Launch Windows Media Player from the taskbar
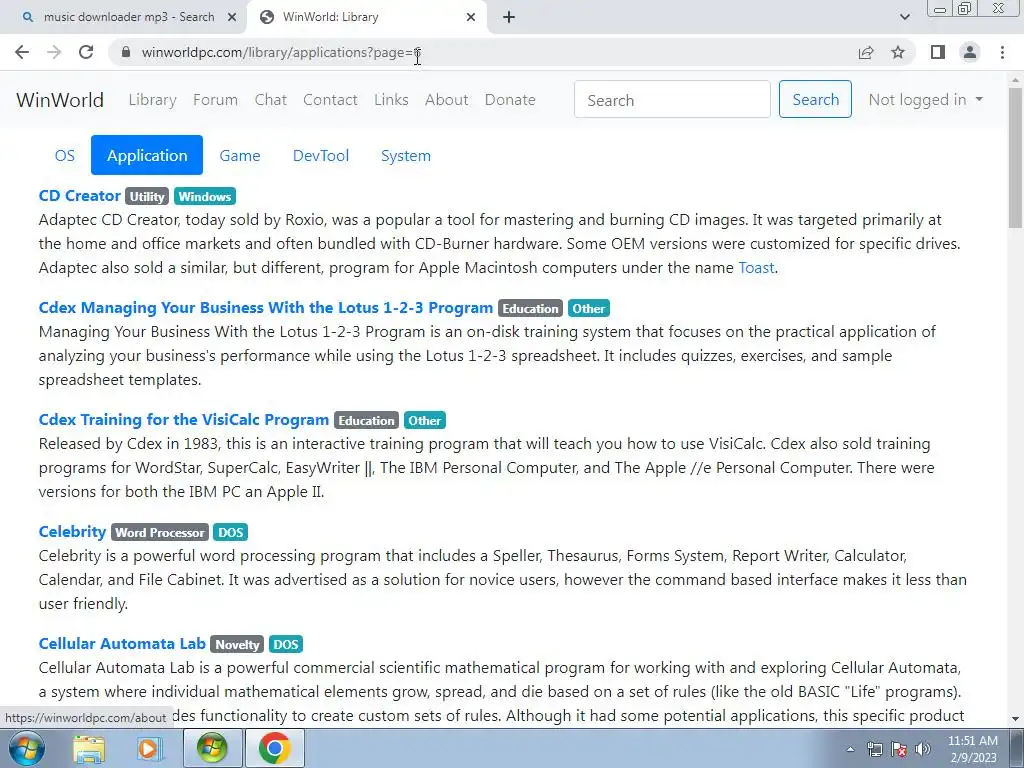 [149, 748]
